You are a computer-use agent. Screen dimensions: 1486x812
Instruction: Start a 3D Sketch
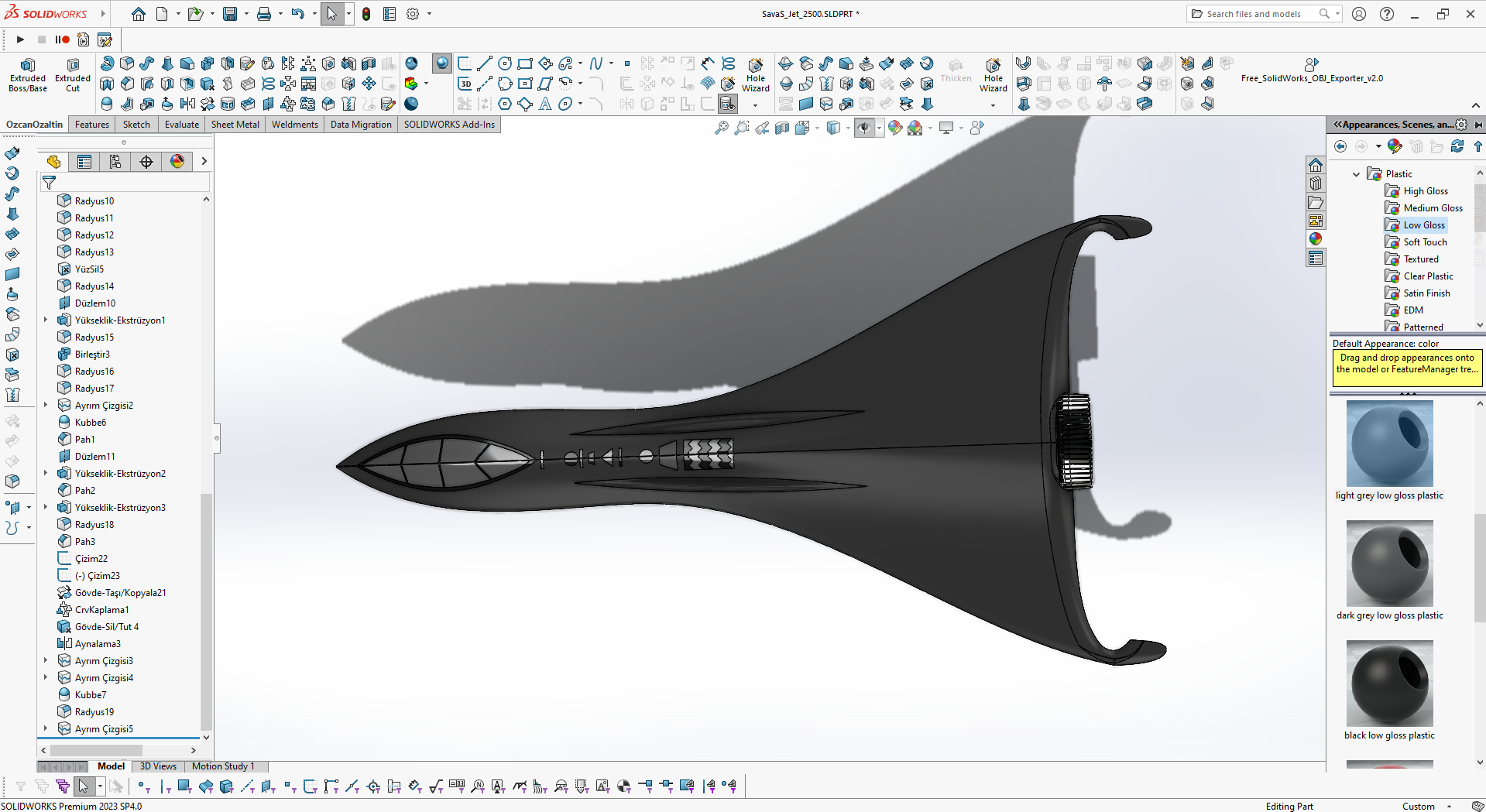pos(465,84)
